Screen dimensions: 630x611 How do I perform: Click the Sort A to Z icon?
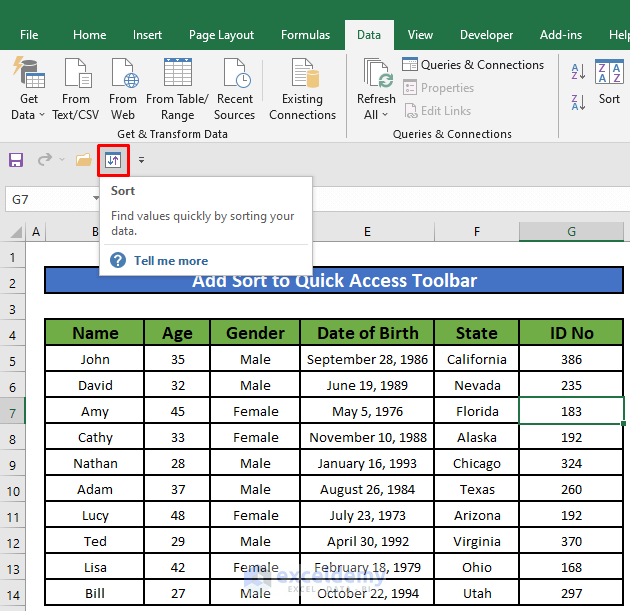578,72
